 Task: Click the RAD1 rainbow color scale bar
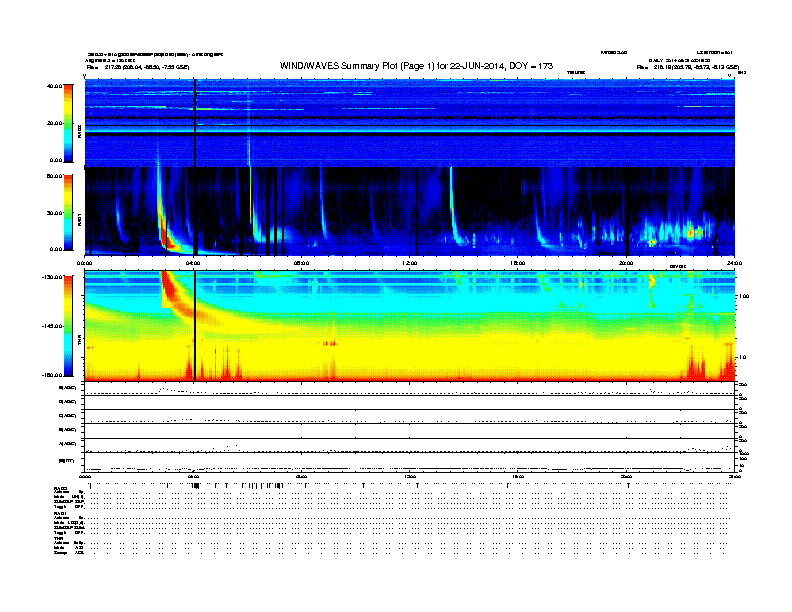68,212
